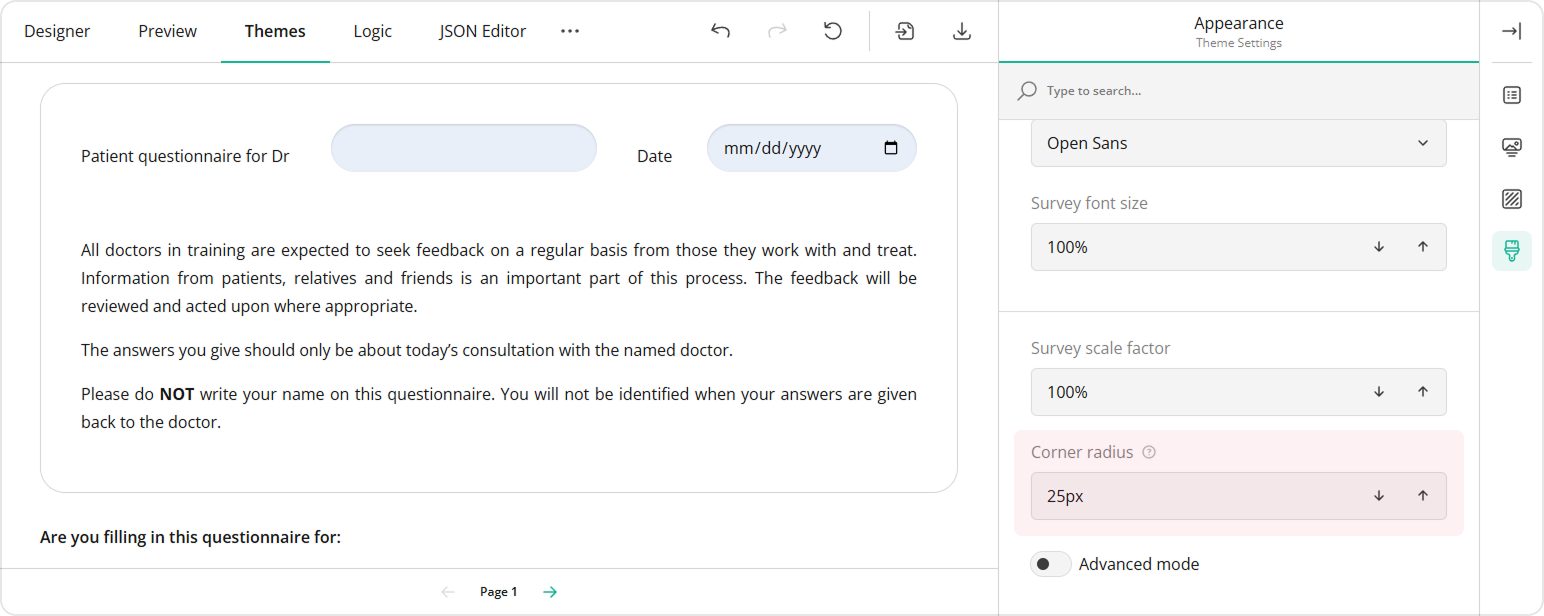Increase the Corner radius value
Viewport: 1544px width, 616px height.
click(1422, 496)
